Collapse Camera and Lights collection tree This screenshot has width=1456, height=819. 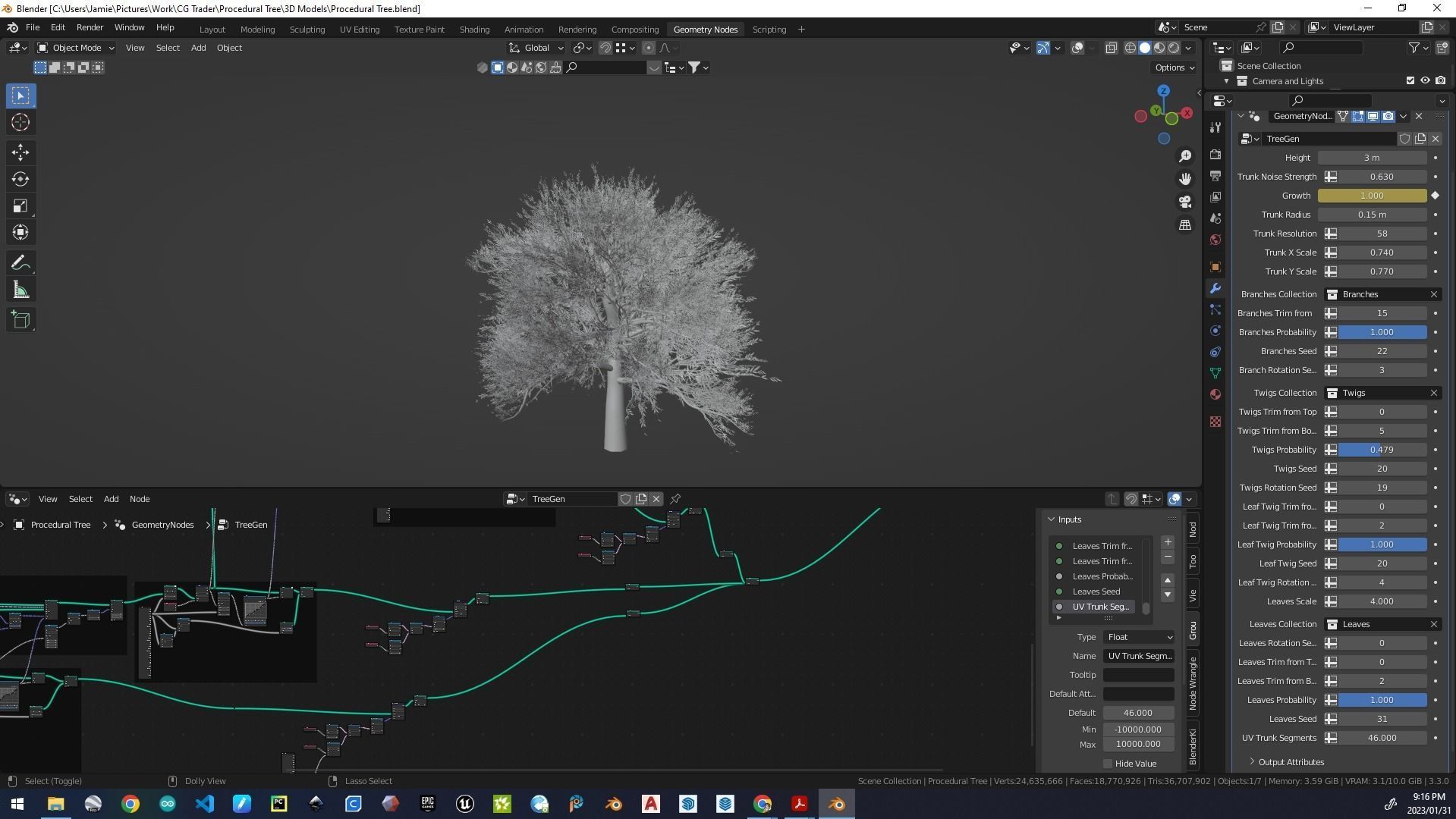pyautogui.click(x=1226, y=81)
